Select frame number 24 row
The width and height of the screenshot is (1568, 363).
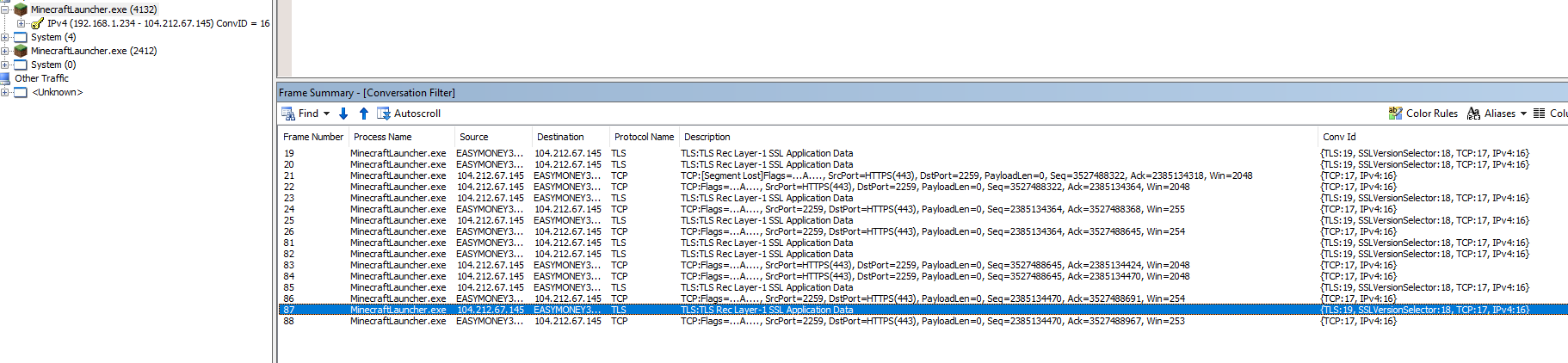(x=923, y=209)
